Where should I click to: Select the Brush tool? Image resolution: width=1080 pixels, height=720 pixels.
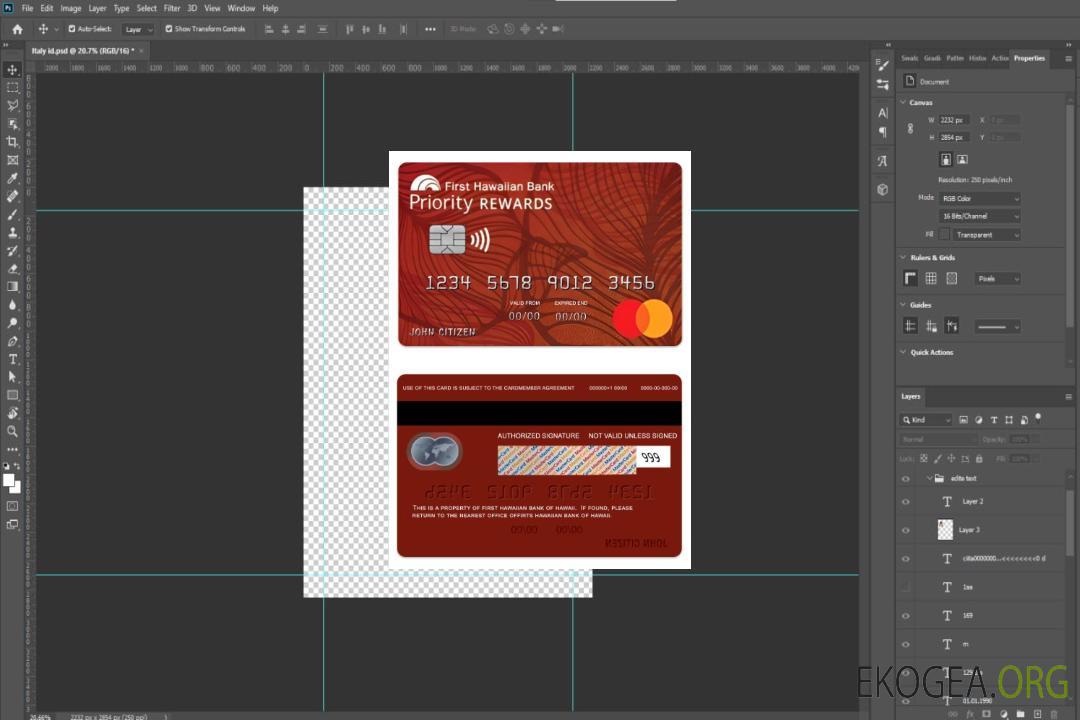(12, 214)
